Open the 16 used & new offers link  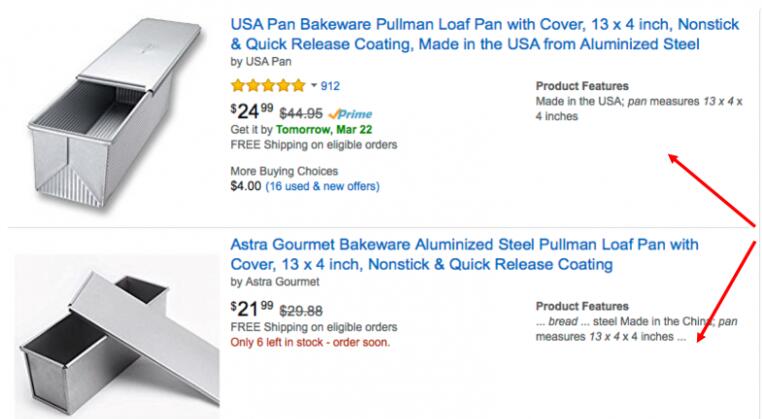click(322, 186)
